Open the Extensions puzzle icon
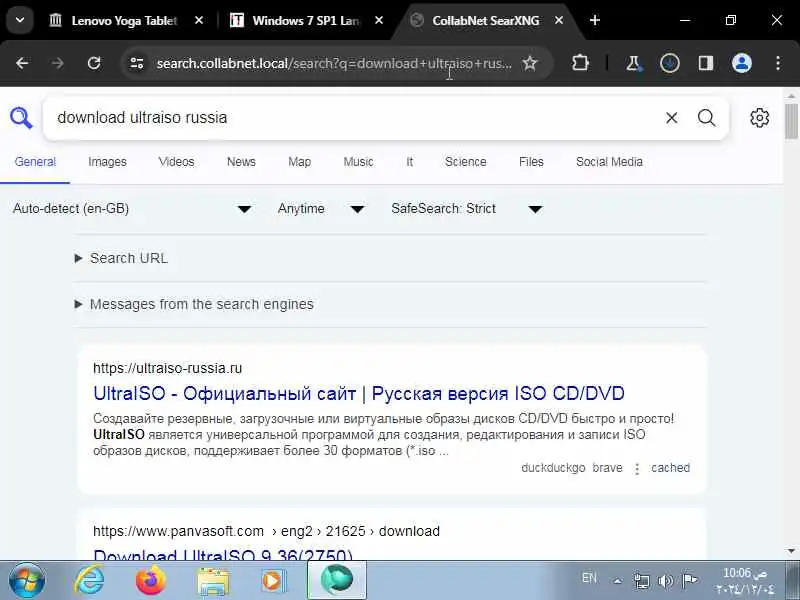The width and height of the screenshot is (800, 600). point(580,63)
